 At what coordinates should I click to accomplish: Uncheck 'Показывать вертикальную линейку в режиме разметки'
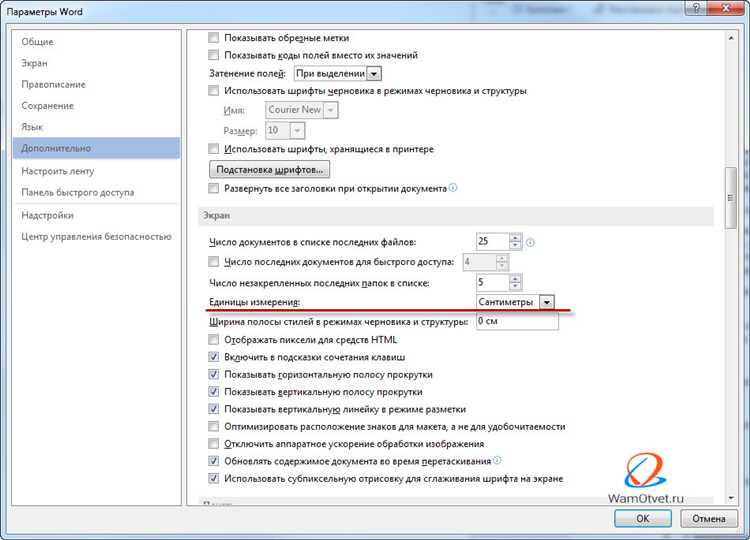pos(213,409)
